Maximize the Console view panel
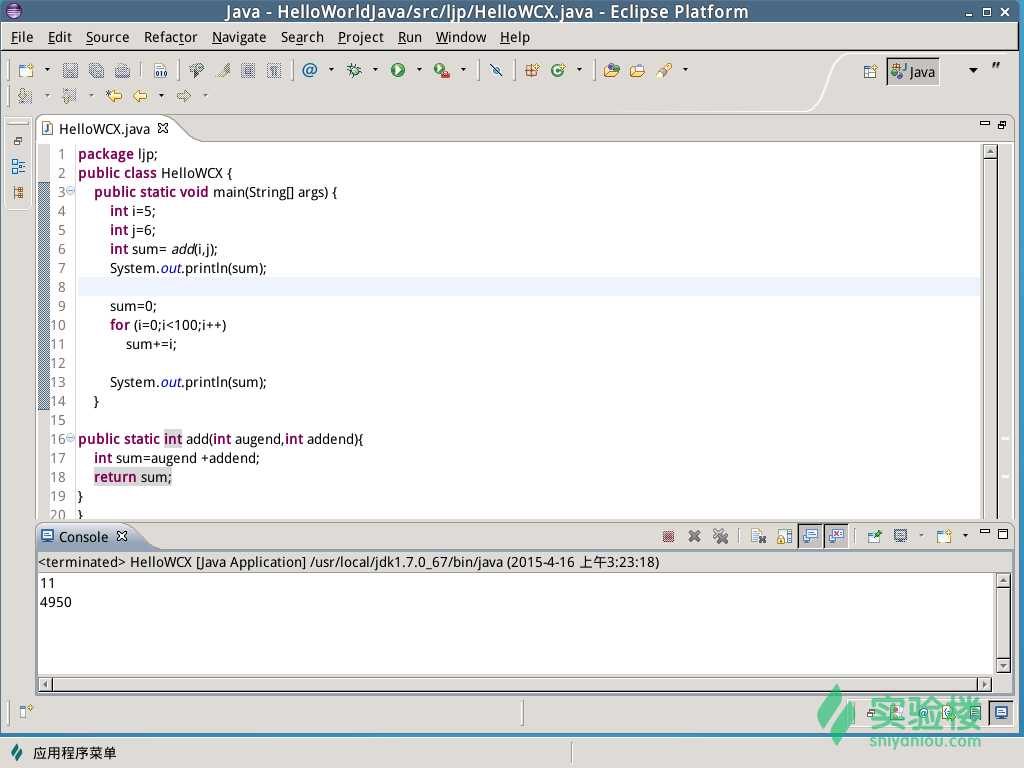Screen dimensions: 1024x768 pyautogui.click(x=1003, y=534)
